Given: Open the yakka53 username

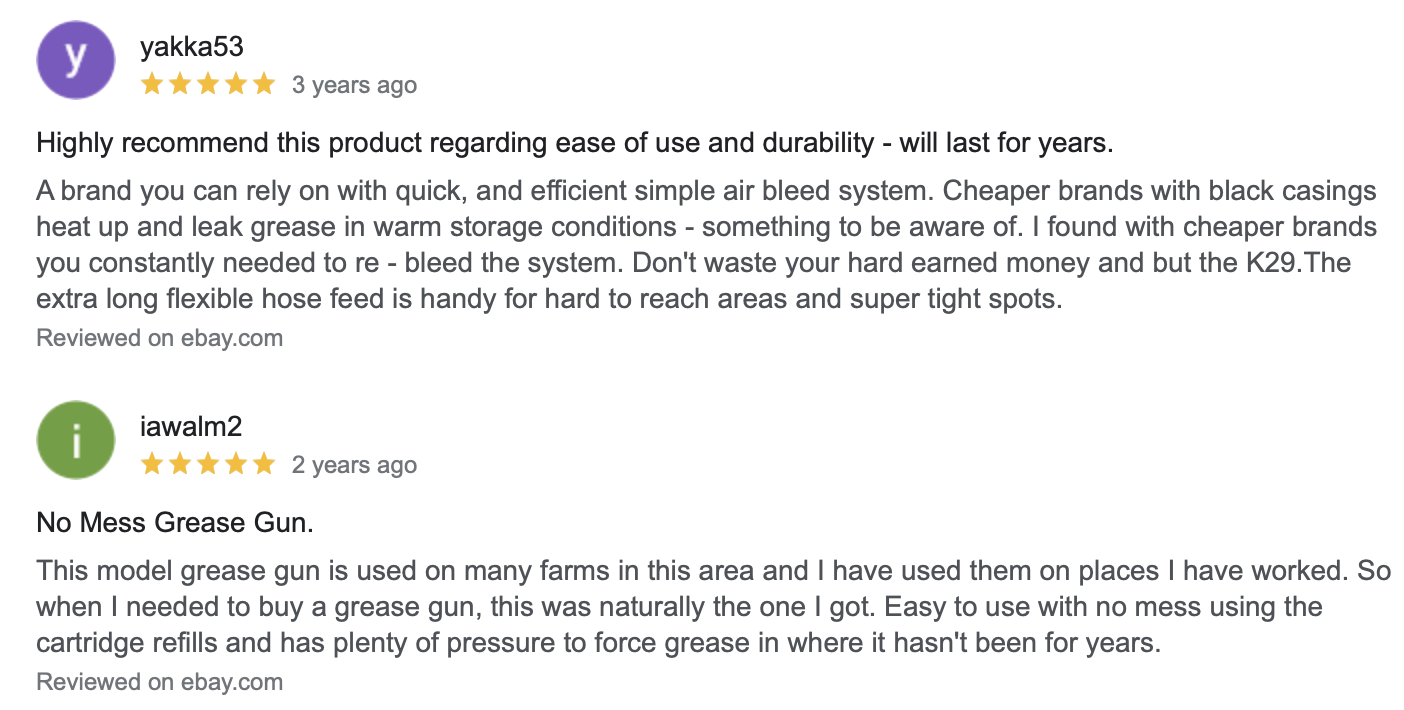Looking at the screenshot, I should (x=192, y=47).
